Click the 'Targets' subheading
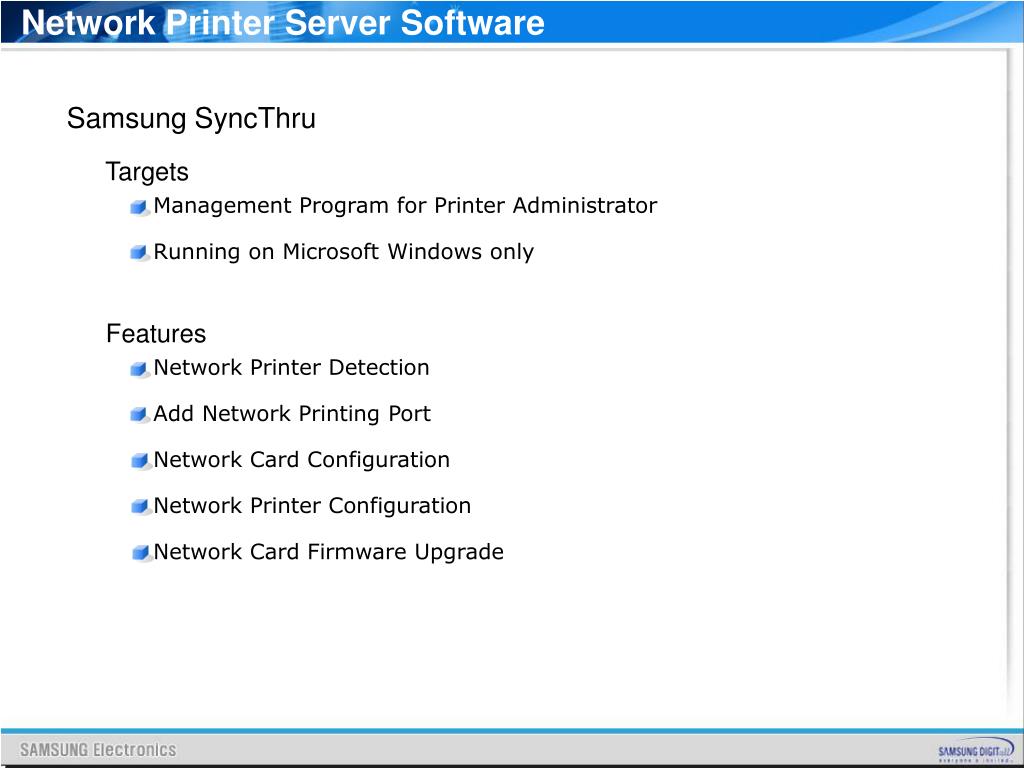 click(147, 173)
